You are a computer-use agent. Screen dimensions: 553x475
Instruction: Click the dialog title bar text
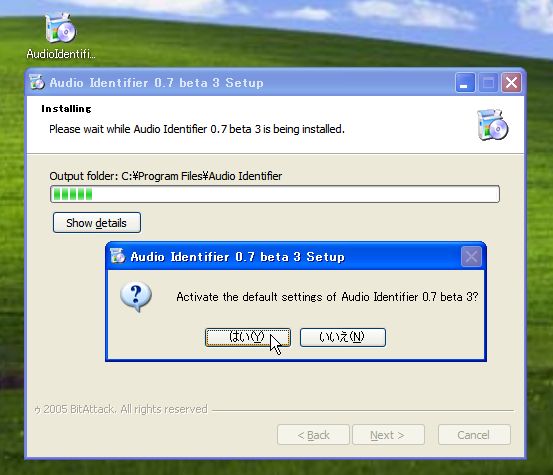coord(237,257)
